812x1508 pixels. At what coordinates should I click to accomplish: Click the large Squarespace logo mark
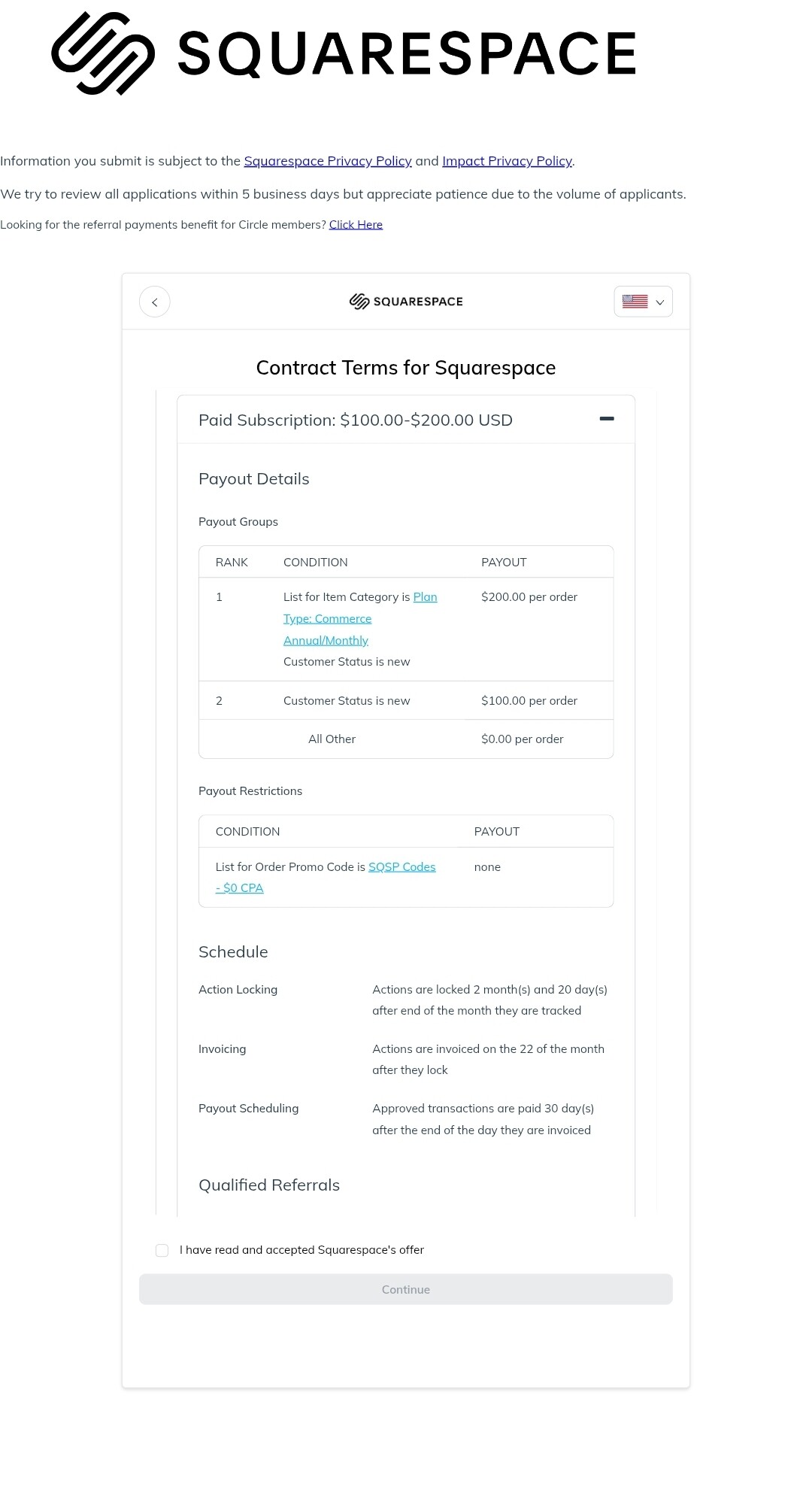click(103, 53)
